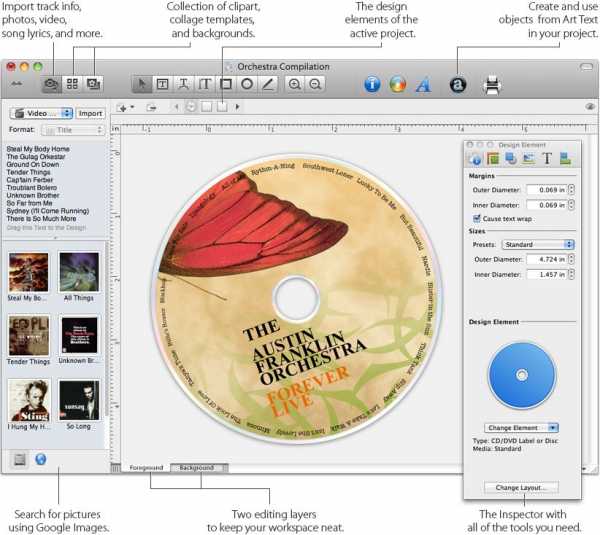Select the Steal My Bo... album thumbnail

pos(28,272)
